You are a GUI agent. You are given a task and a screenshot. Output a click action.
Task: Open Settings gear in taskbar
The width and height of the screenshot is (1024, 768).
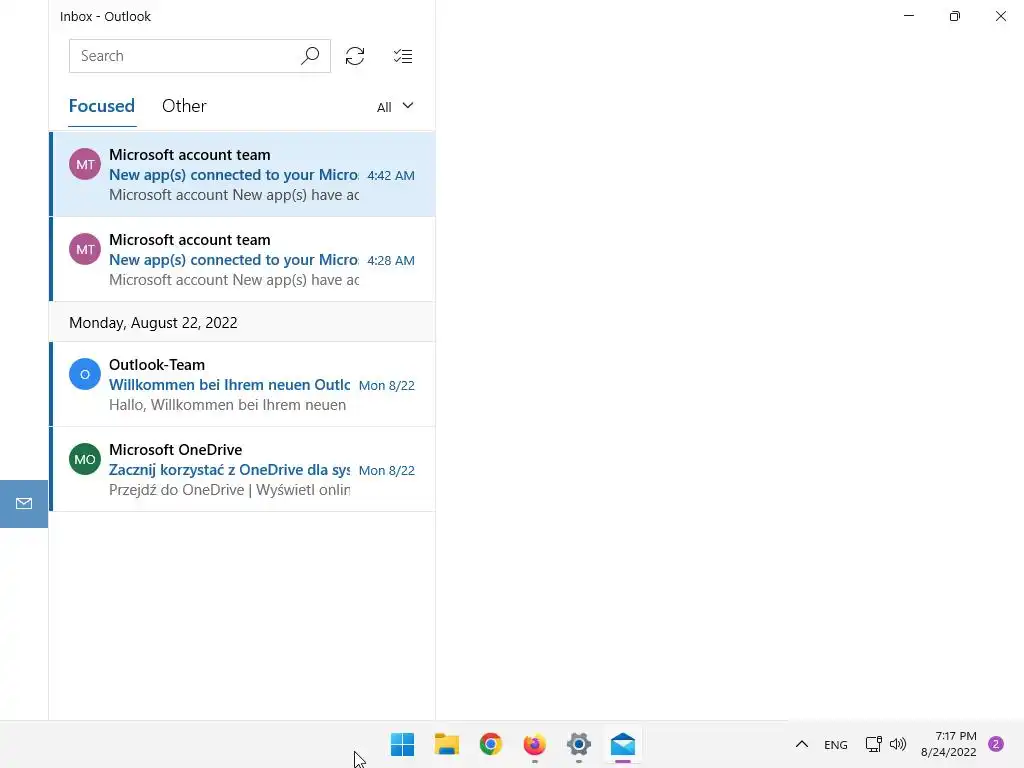[579, 744]
